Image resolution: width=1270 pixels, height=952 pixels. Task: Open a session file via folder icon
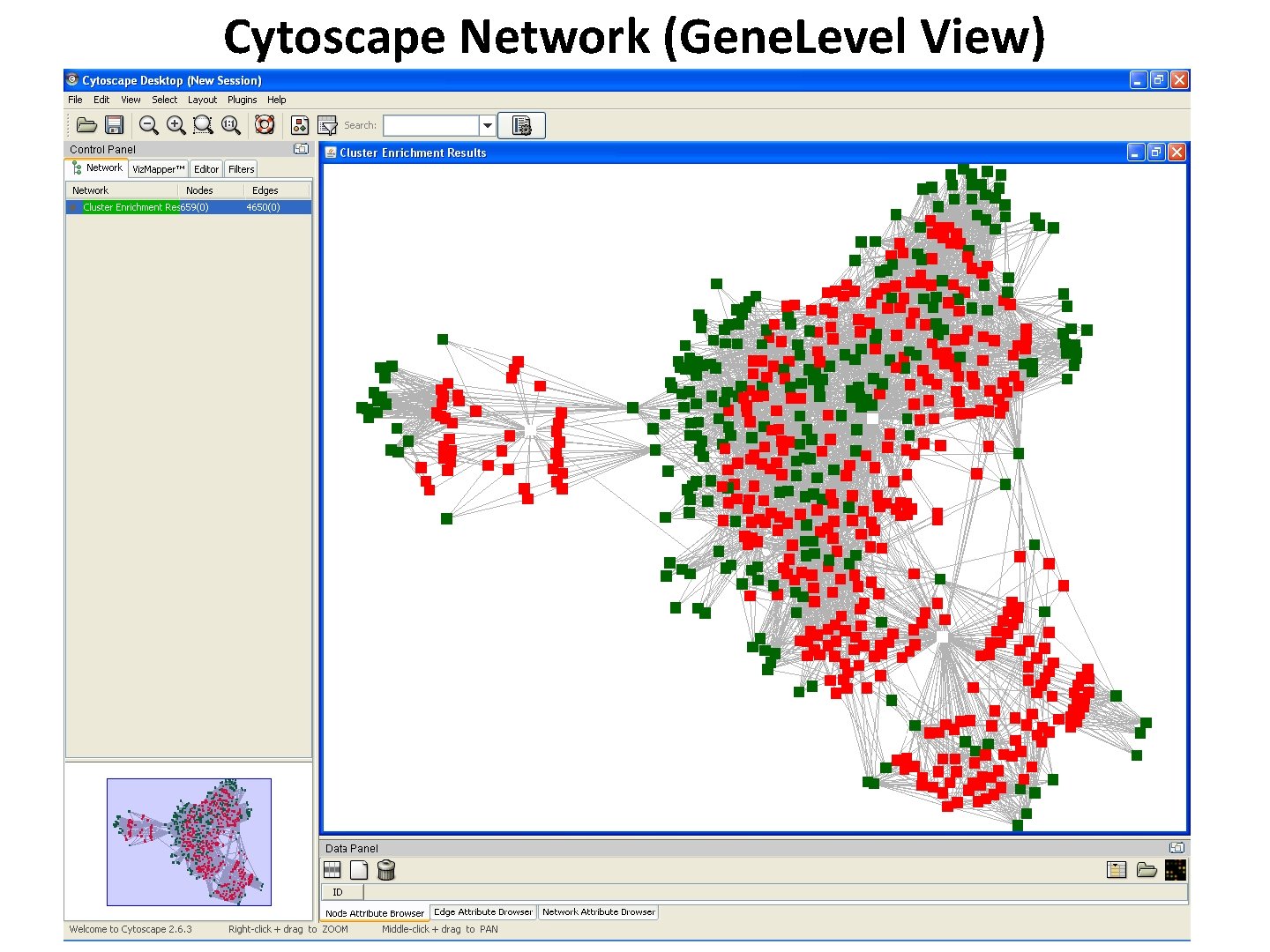(86, 124)
